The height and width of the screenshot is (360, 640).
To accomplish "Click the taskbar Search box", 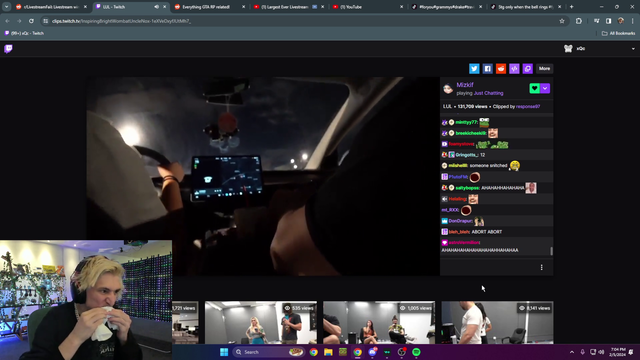I will tap(269, 352).
